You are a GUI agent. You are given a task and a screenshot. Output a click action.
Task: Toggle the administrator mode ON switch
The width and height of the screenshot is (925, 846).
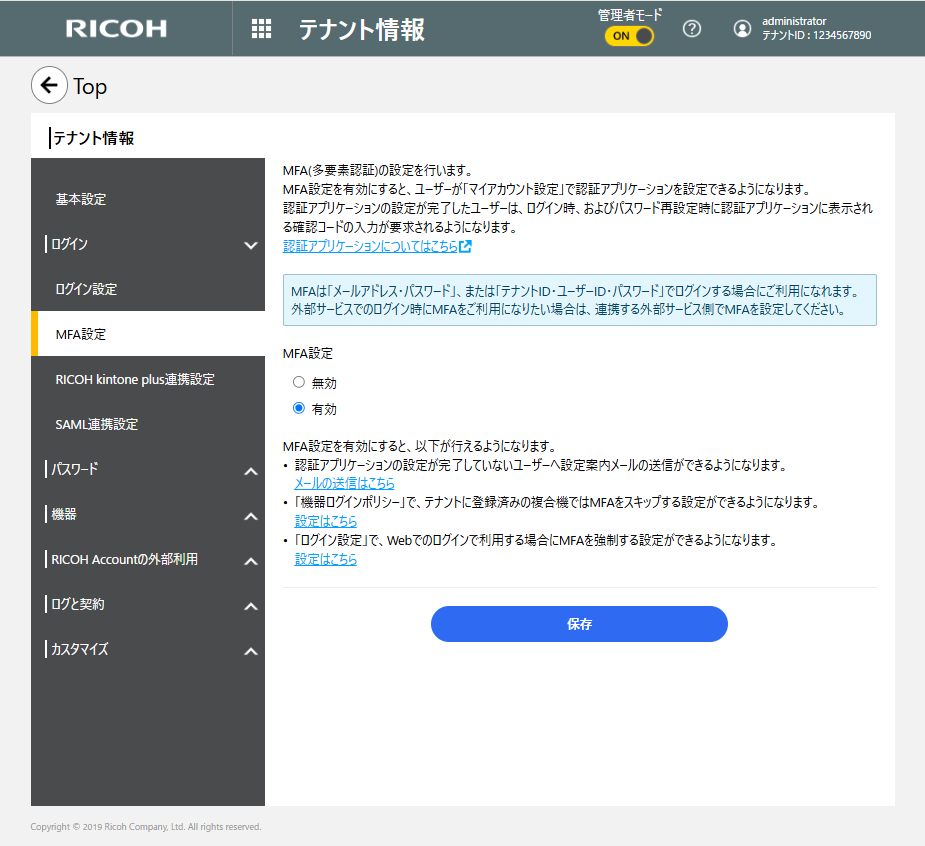point(629,36)
